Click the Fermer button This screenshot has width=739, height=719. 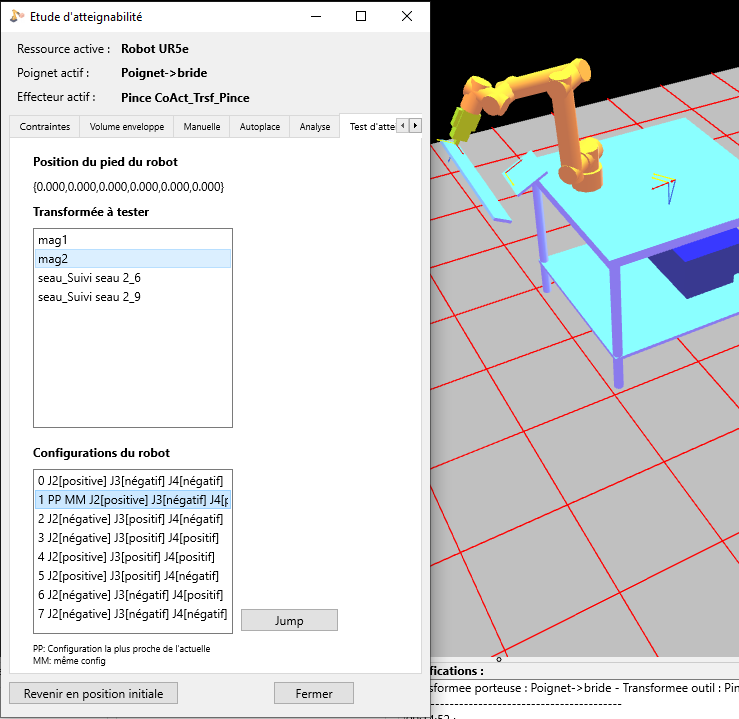pos(314,693)
